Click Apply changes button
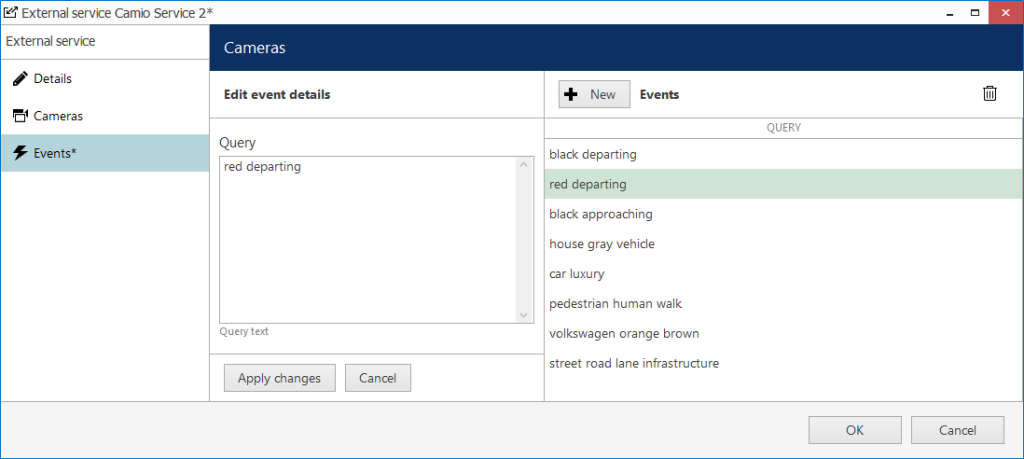The width and height of the screenshot is (1024, 459). point(280,378)
